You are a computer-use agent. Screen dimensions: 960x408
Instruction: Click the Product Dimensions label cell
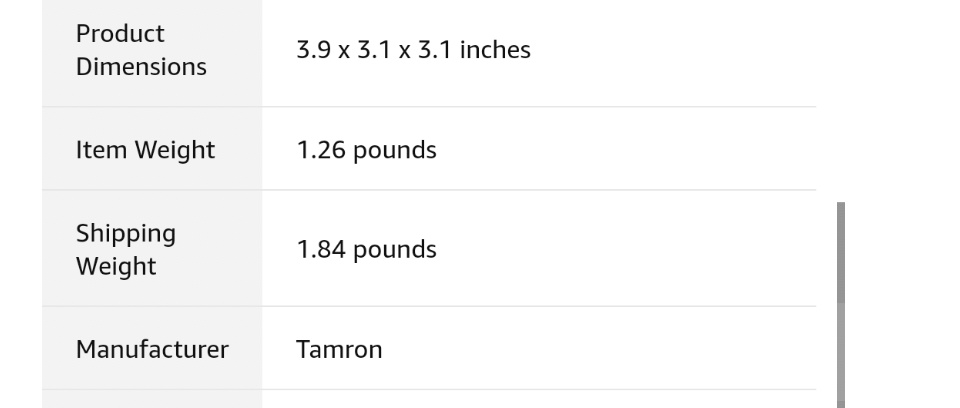pyautogui.click(x=141, y=50)
